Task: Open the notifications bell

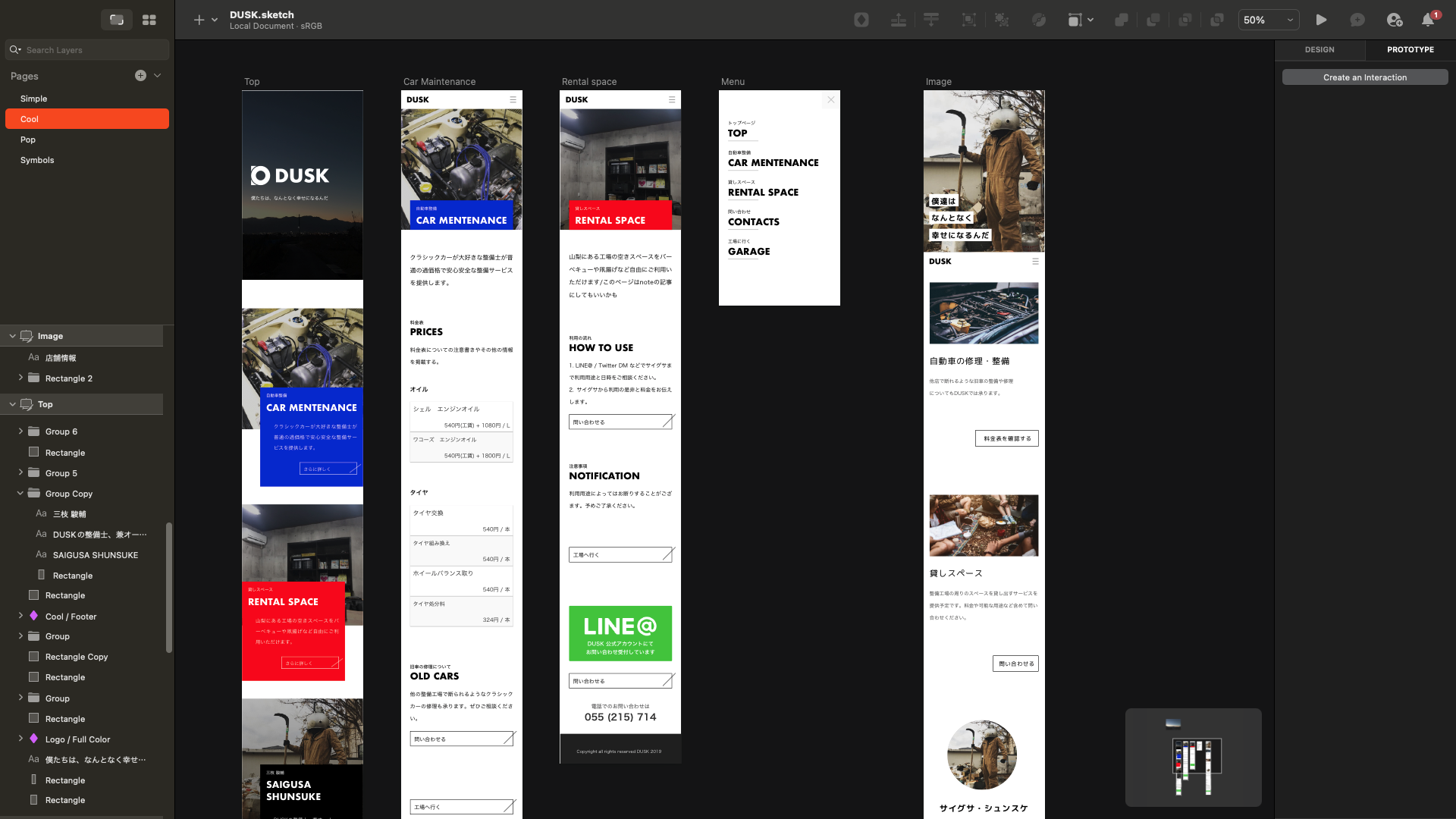Action: click(x=1428, y=20)
